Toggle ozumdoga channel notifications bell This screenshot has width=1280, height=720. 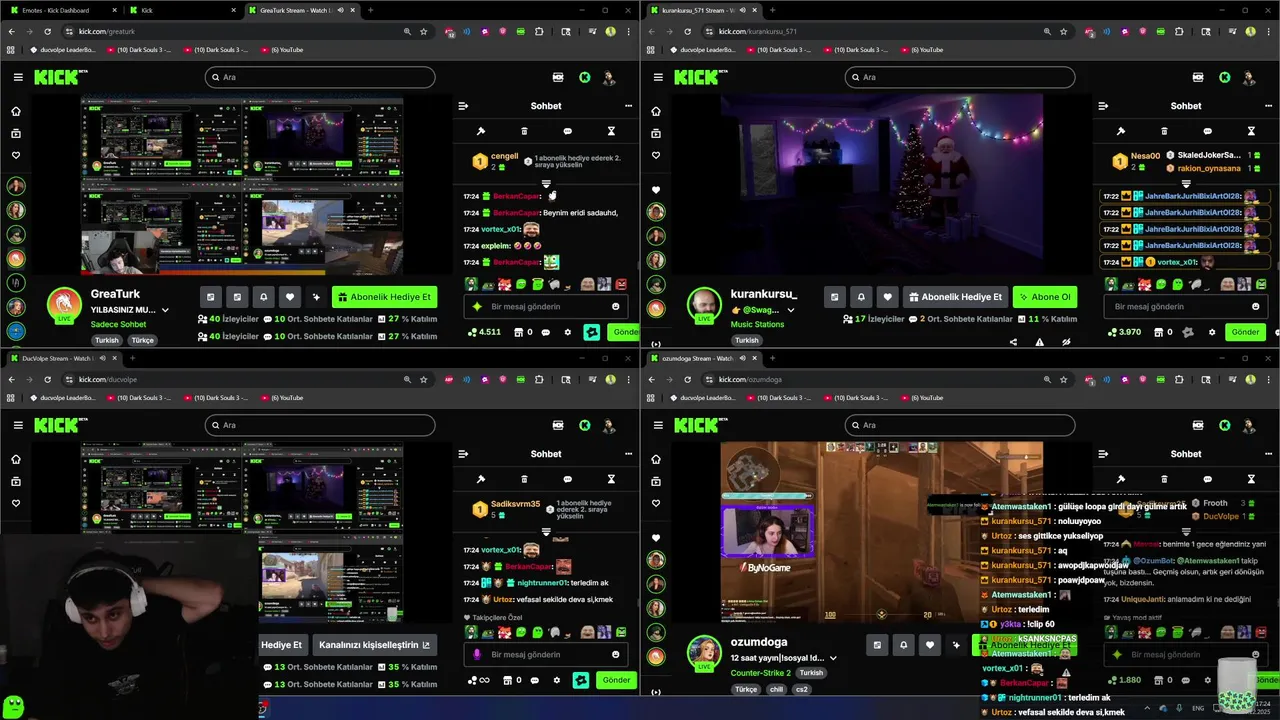[x=904, y=645]
